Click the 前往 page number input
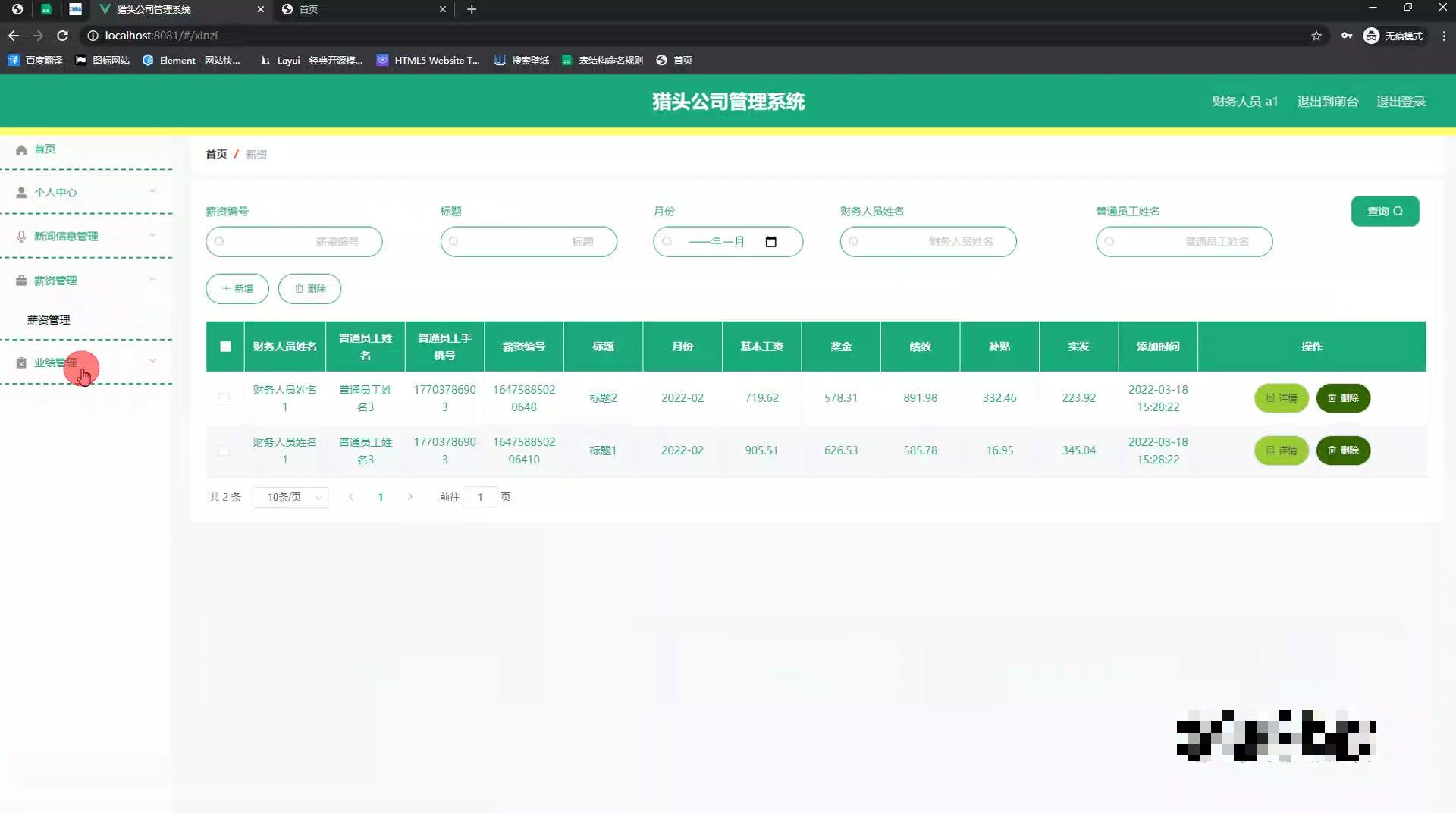Screen dimensions: 1456x813 coord(480,497)
